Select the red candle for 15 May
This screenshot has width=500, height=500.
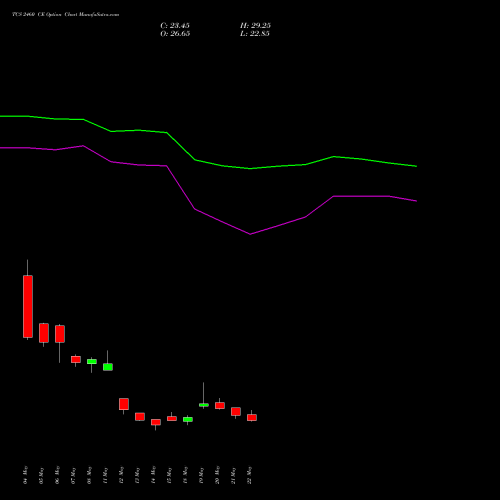pos(172,418)
